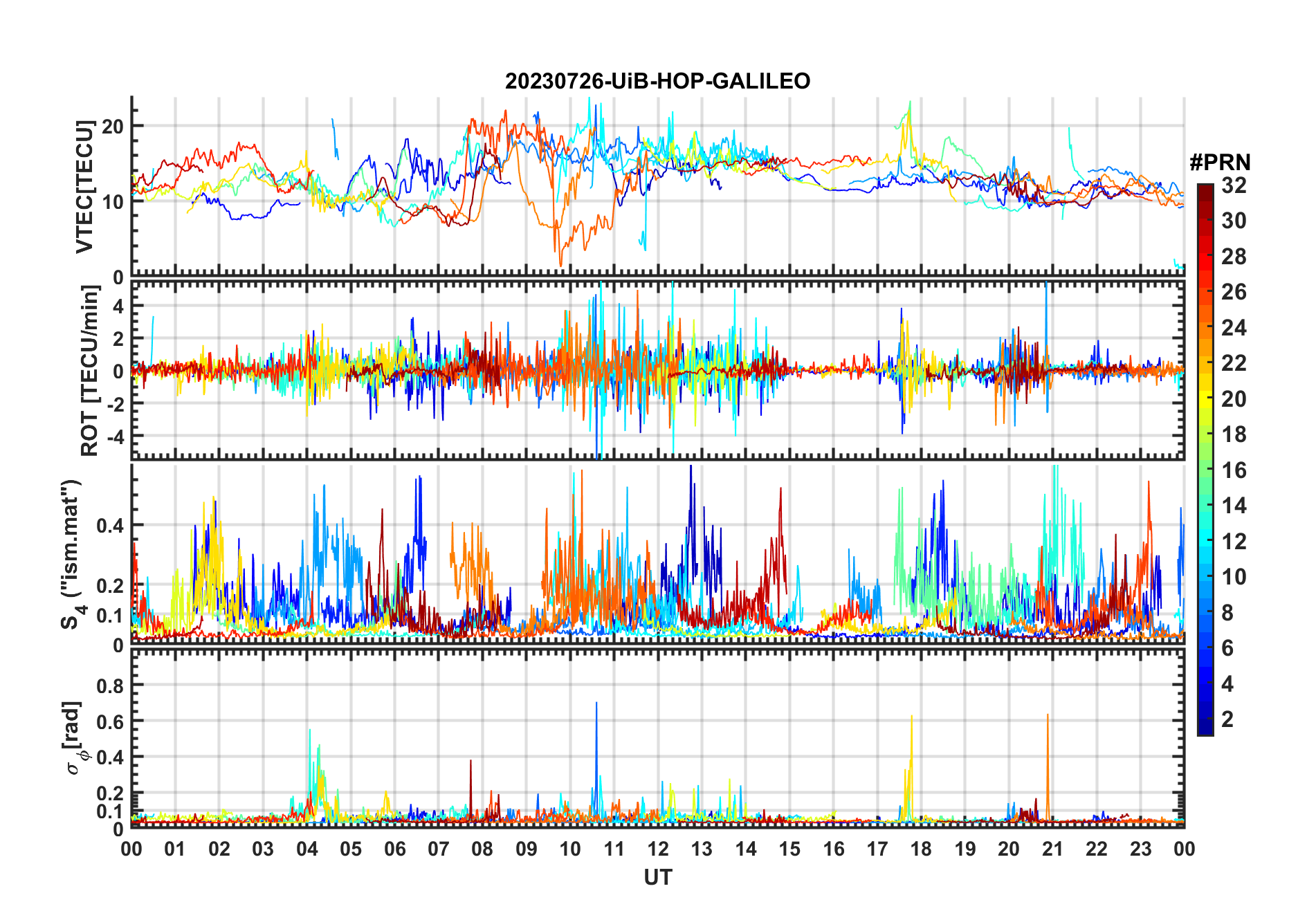This screenshot has width=1316, height=920.
Task: Select the 18 tick on the UT axis
Action: (x=921, y=849)
